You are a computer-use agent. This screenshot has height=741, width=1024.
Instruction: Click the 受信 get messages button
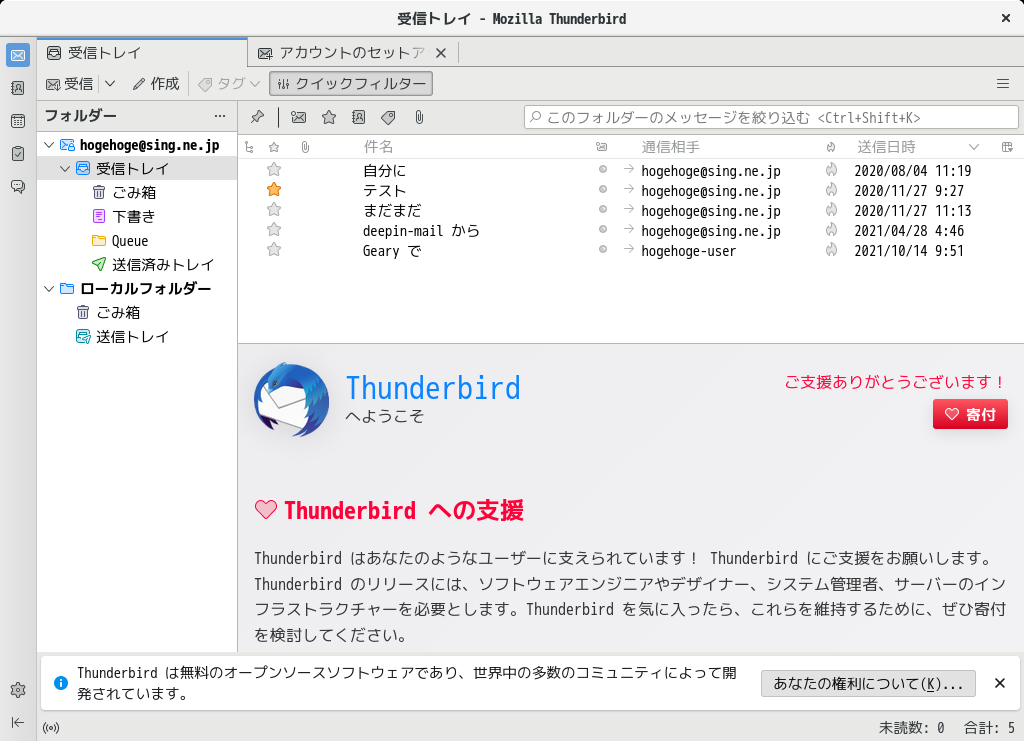click(x=70, y=84)
